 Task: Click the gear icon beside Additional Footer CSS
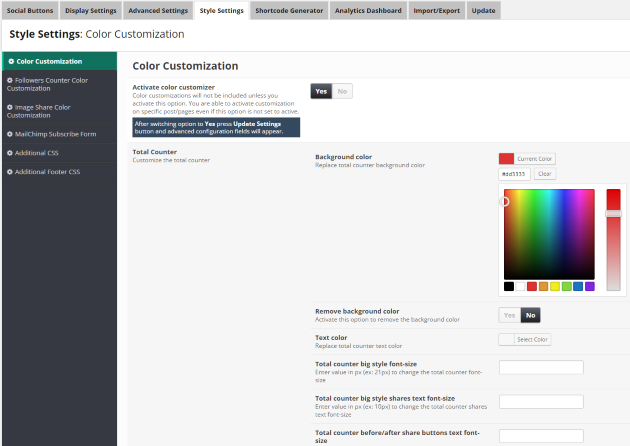click(10, 172)
